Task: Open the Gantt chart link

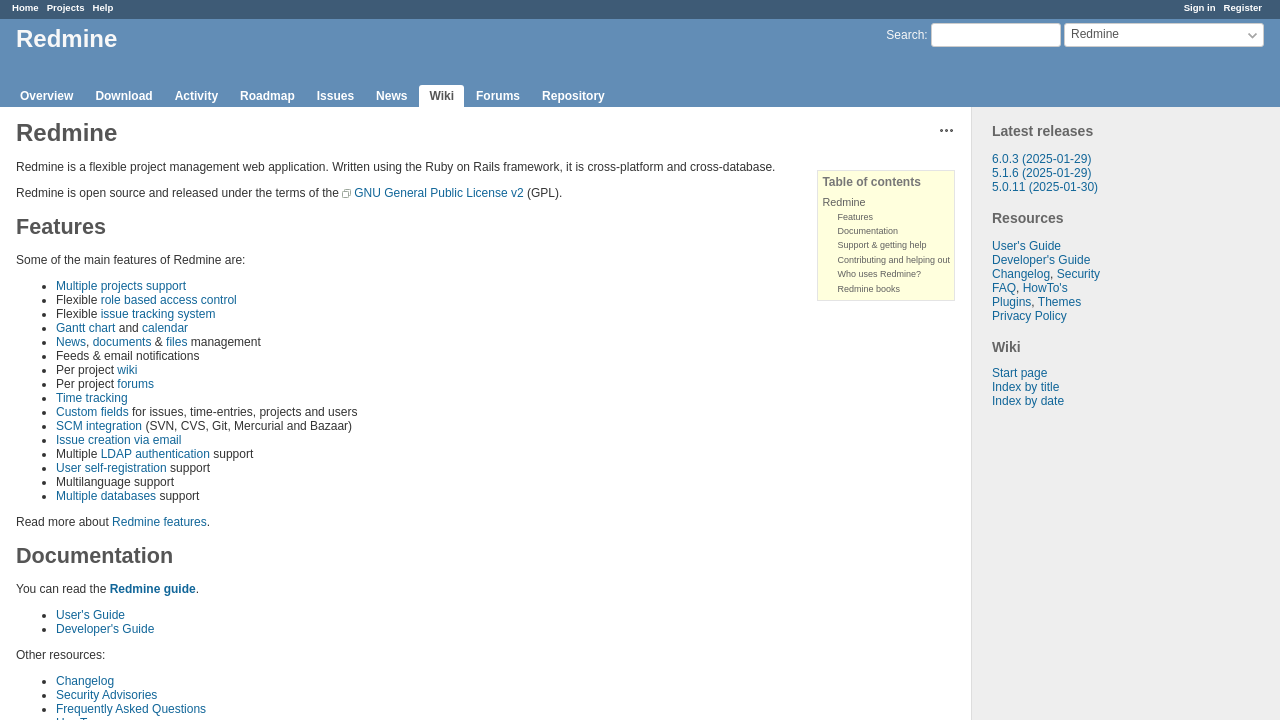Action: point(86,328)
